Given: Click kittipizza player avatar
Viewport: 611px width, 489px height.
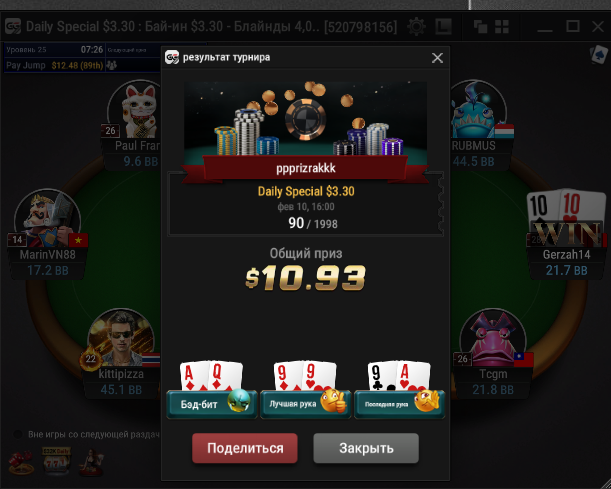Looking at the screenshot, I should pyautogui.click(x=121, y=339).
